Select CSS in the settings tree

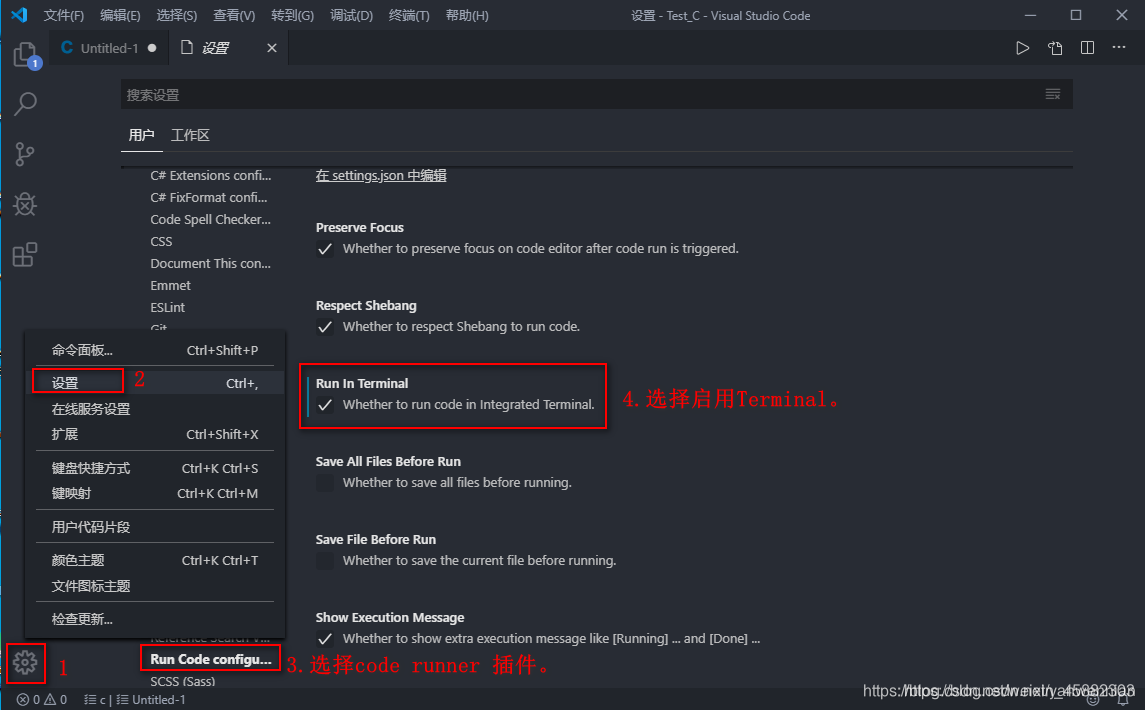point(161,241)
